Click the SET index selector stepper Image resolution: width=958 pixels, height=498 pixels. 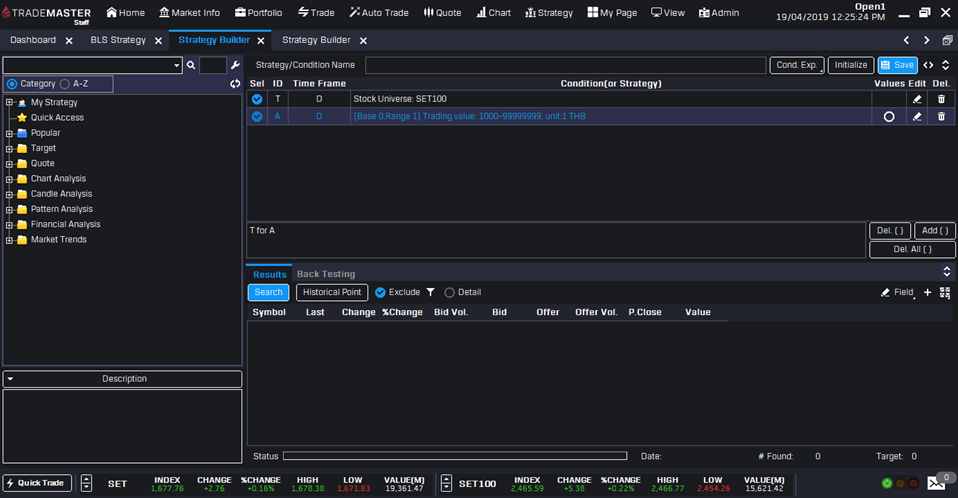[86, 483]
